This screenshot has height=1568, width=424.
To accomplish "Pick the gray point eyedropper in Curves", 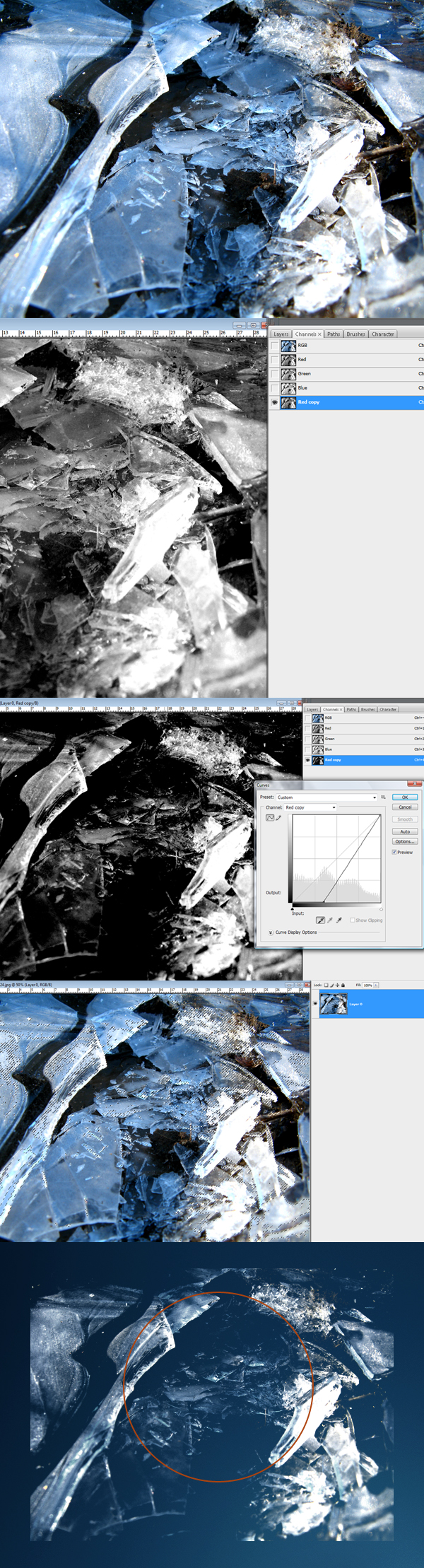I will tap(330, 920).
